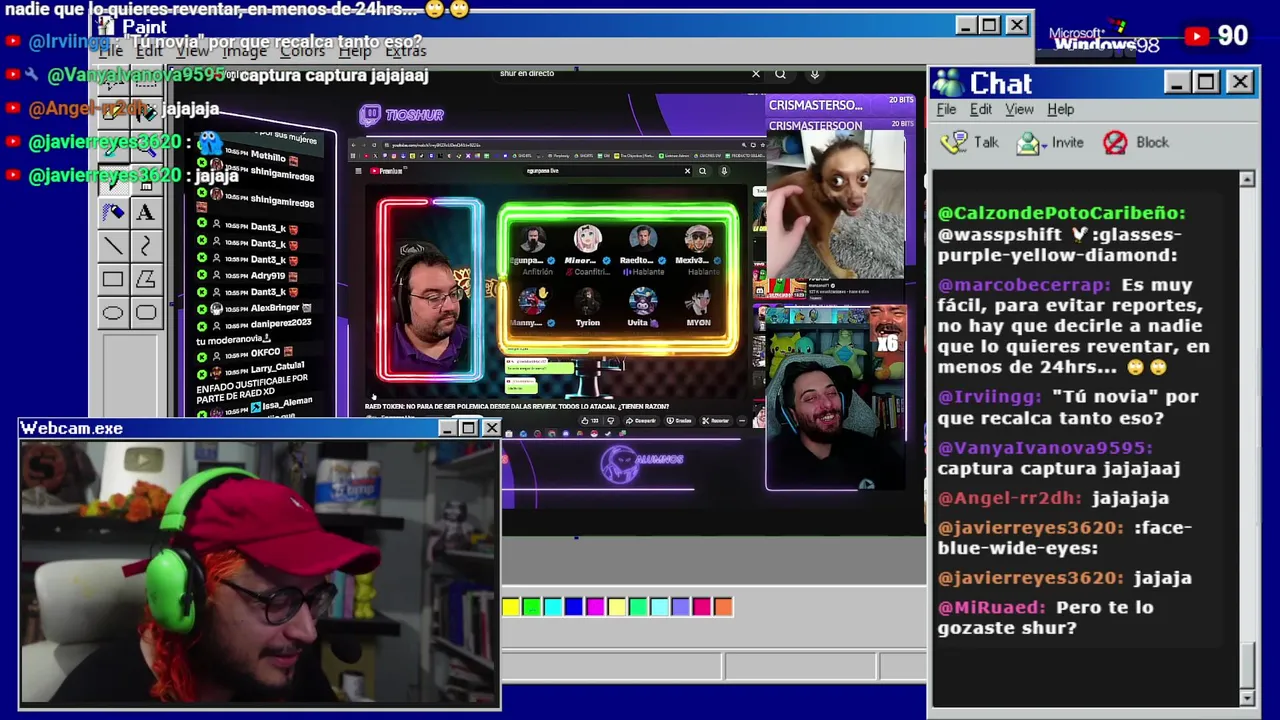1280x720 pixels.
Task: Open the View menu in Chat window
Action: [x=1019, y=109]
